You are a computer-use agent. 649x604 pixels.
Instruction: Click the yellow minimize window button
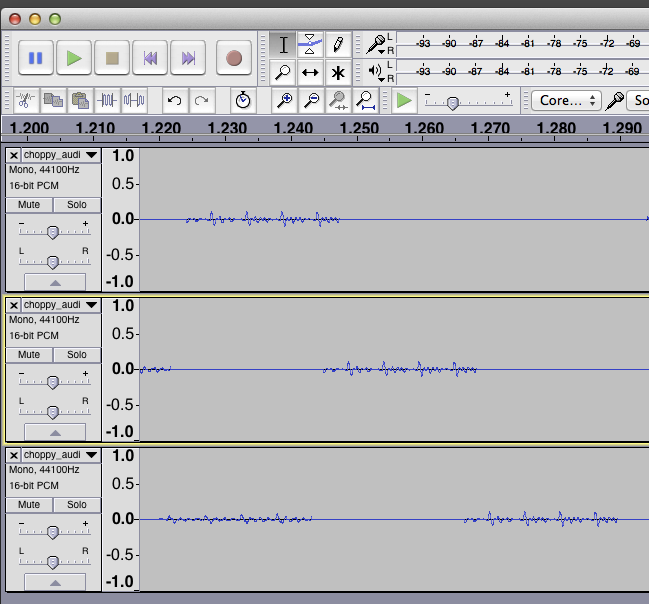(x=35, y=19)
